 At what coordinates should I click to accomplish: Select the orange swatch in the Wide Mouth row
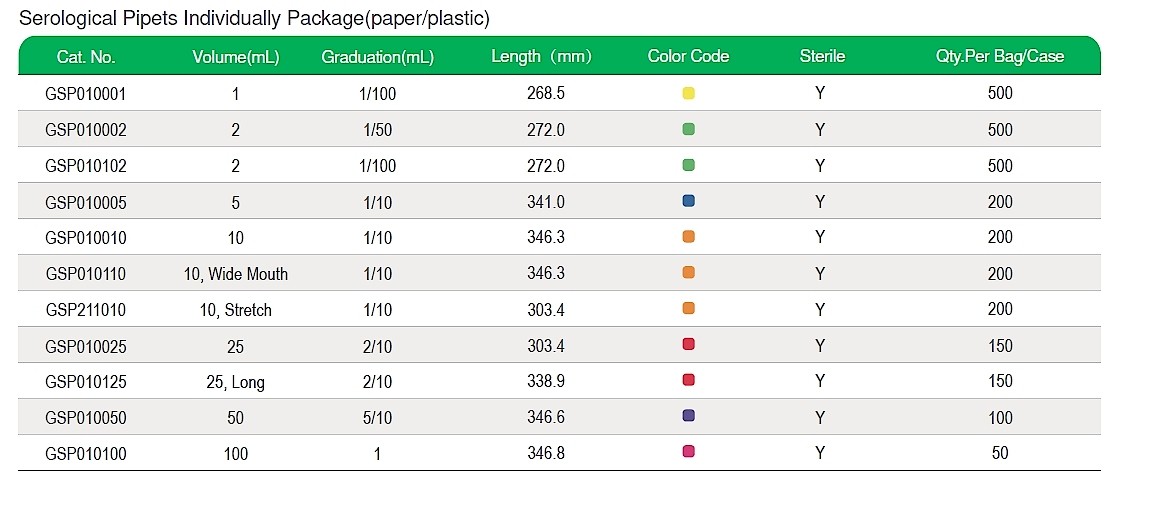[688, 273]
